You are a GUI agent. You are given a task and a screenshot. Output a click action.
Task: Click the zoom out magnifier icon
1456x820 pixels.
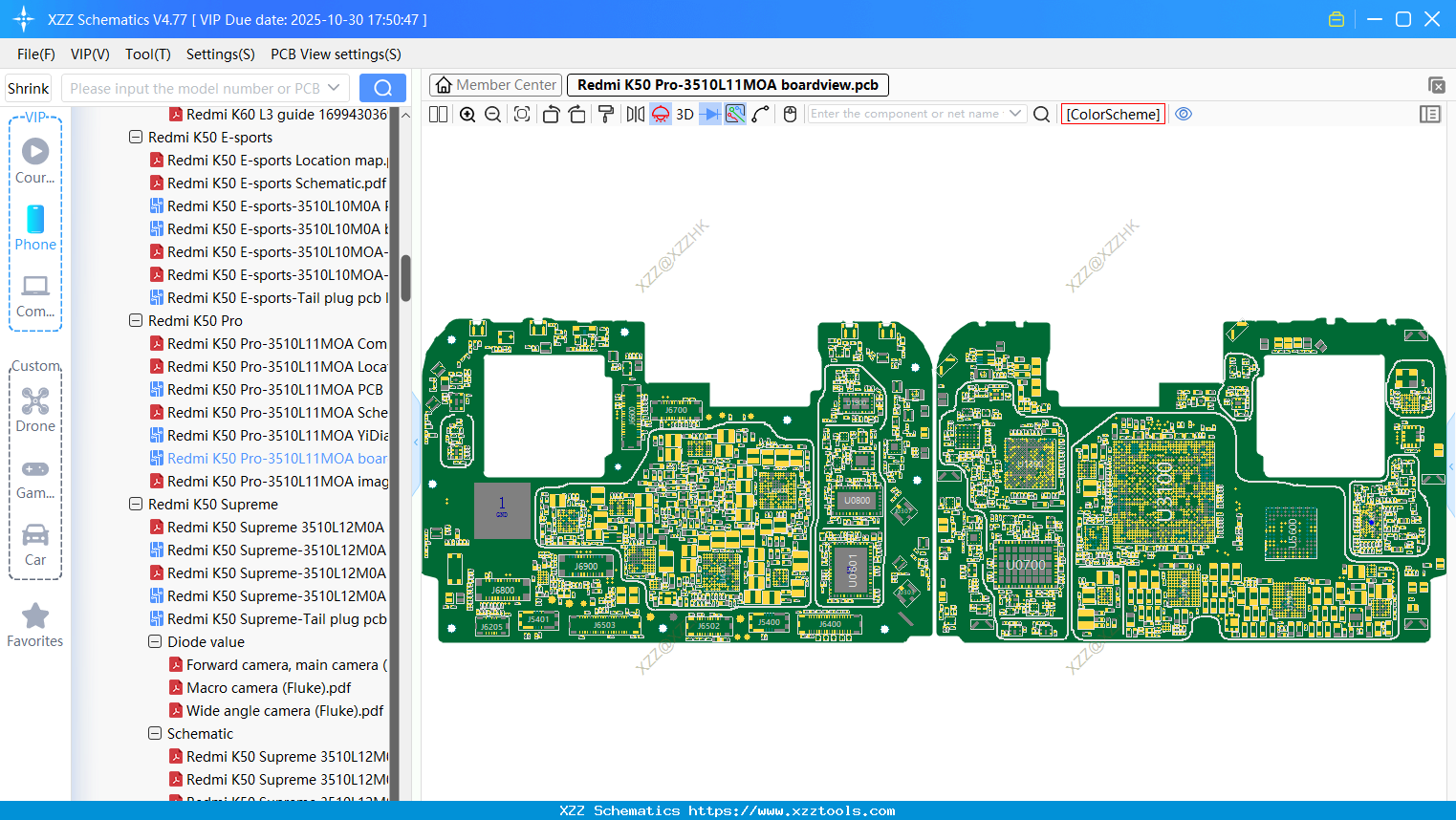493,115
